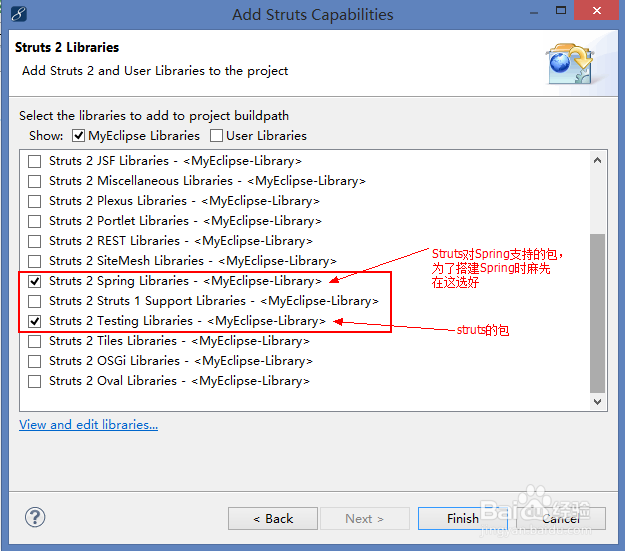Toggle the MyEclipse Libraries show checkbox
The width and height of the screenshot is (625, 551).
coord(78,136)
